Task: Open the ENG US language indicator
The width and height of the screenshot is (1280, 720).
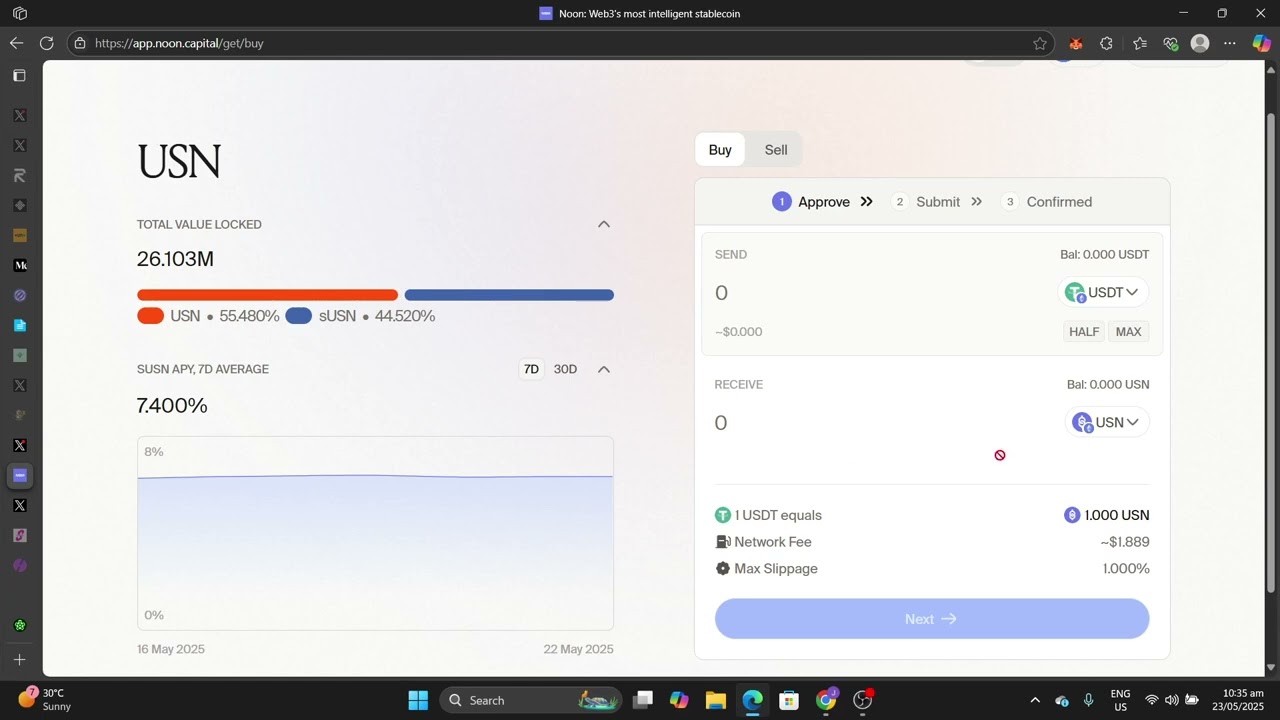Action: click(x=1120, y=700)
